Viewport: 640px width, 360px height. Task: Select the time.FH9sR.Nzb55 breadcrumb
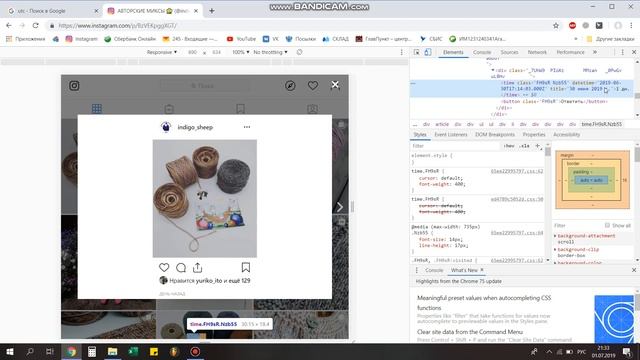(602, 124)
